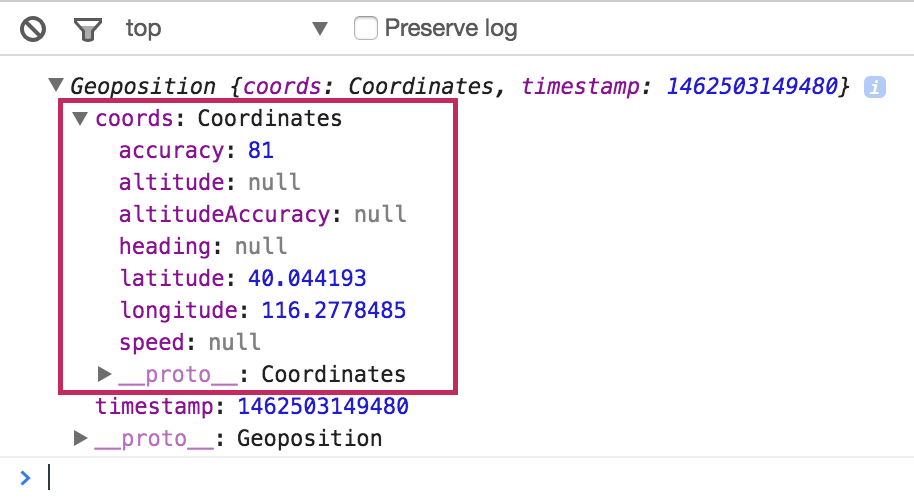Click the longitude value 116.2778485
This screenshot has width=914, height=502.
[333, 310]
